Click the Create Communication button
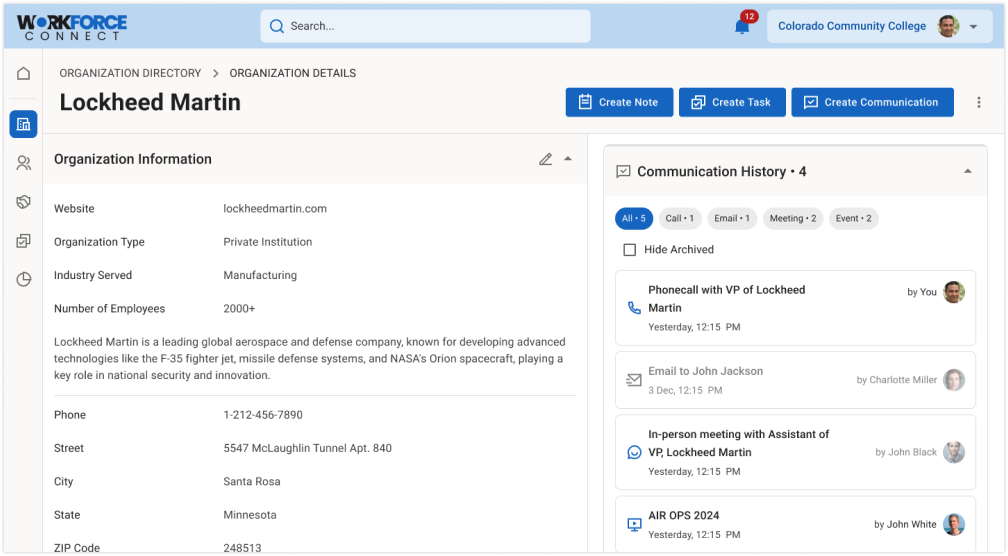 coord(872,102)
